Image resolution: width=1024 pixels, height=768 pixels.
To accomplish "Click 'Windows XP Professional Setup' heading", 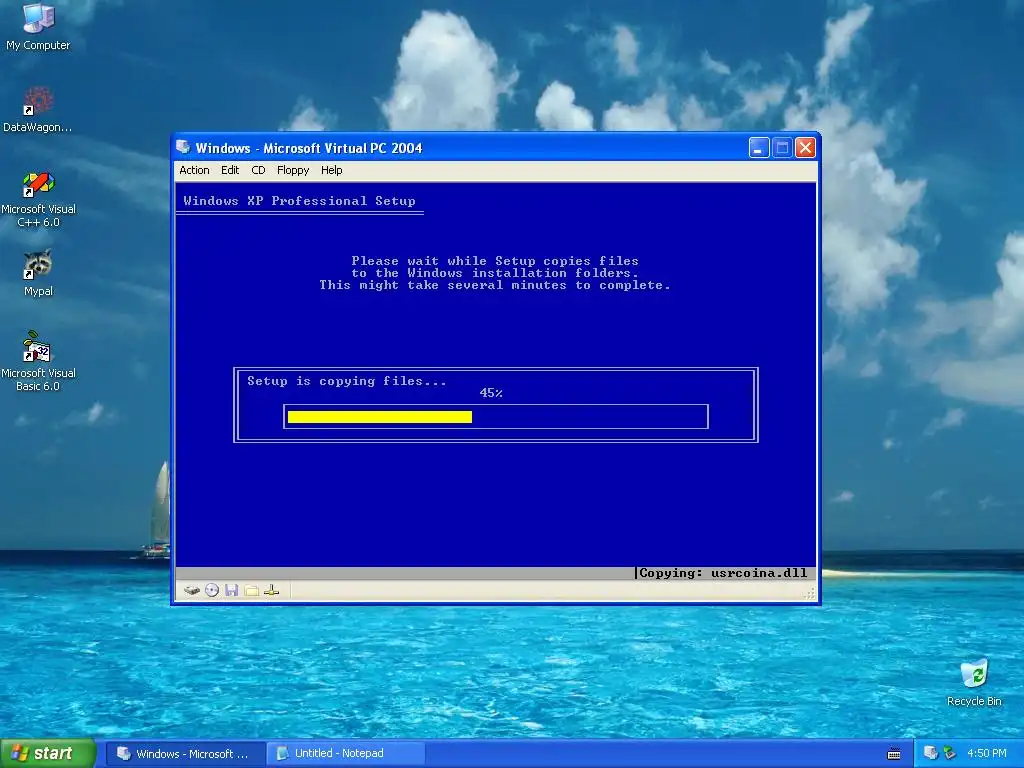I will pos(299,200).
